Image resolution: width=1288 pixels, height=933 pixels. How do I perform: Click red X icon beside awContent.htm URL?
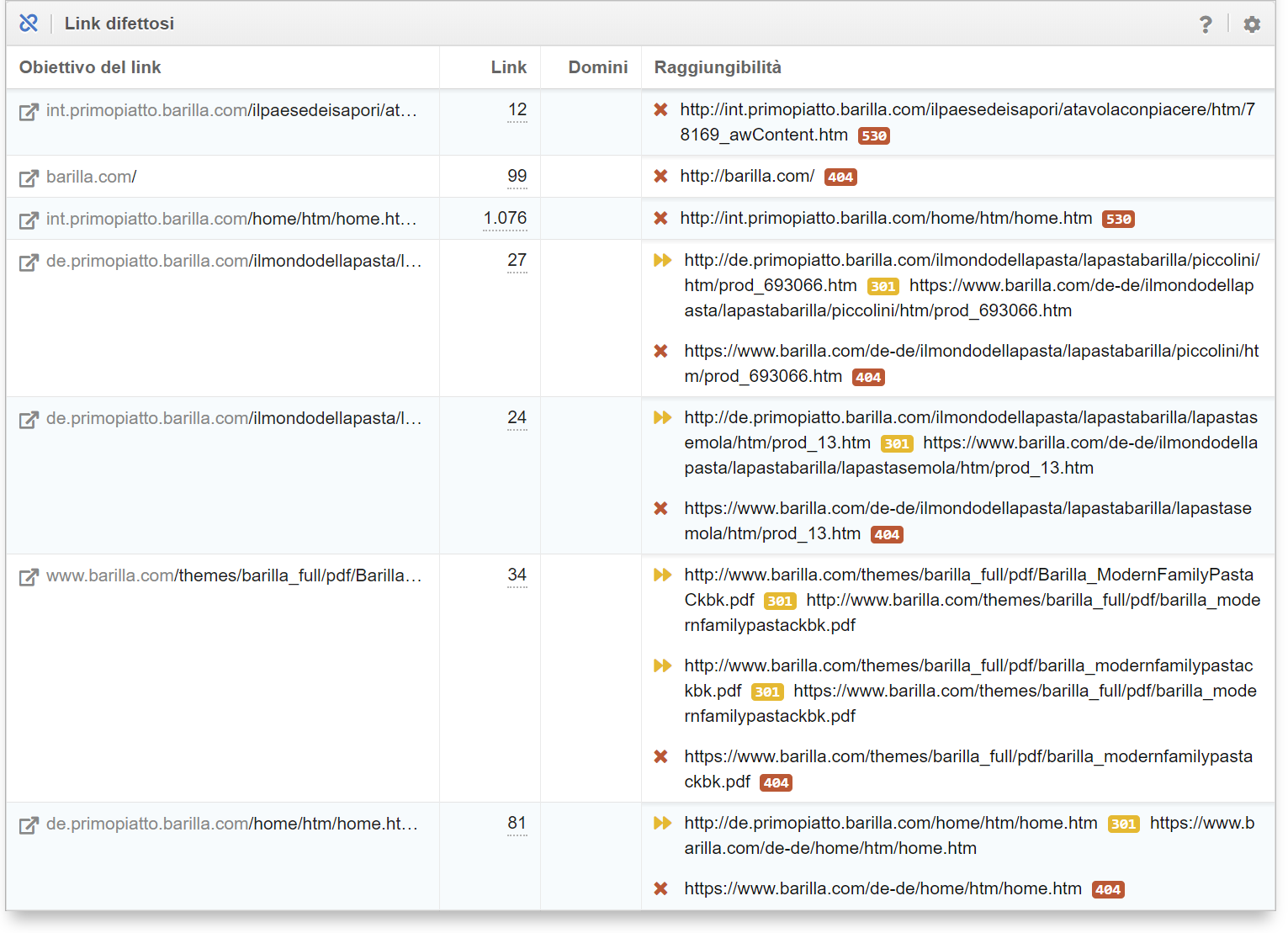pos(661,109)
